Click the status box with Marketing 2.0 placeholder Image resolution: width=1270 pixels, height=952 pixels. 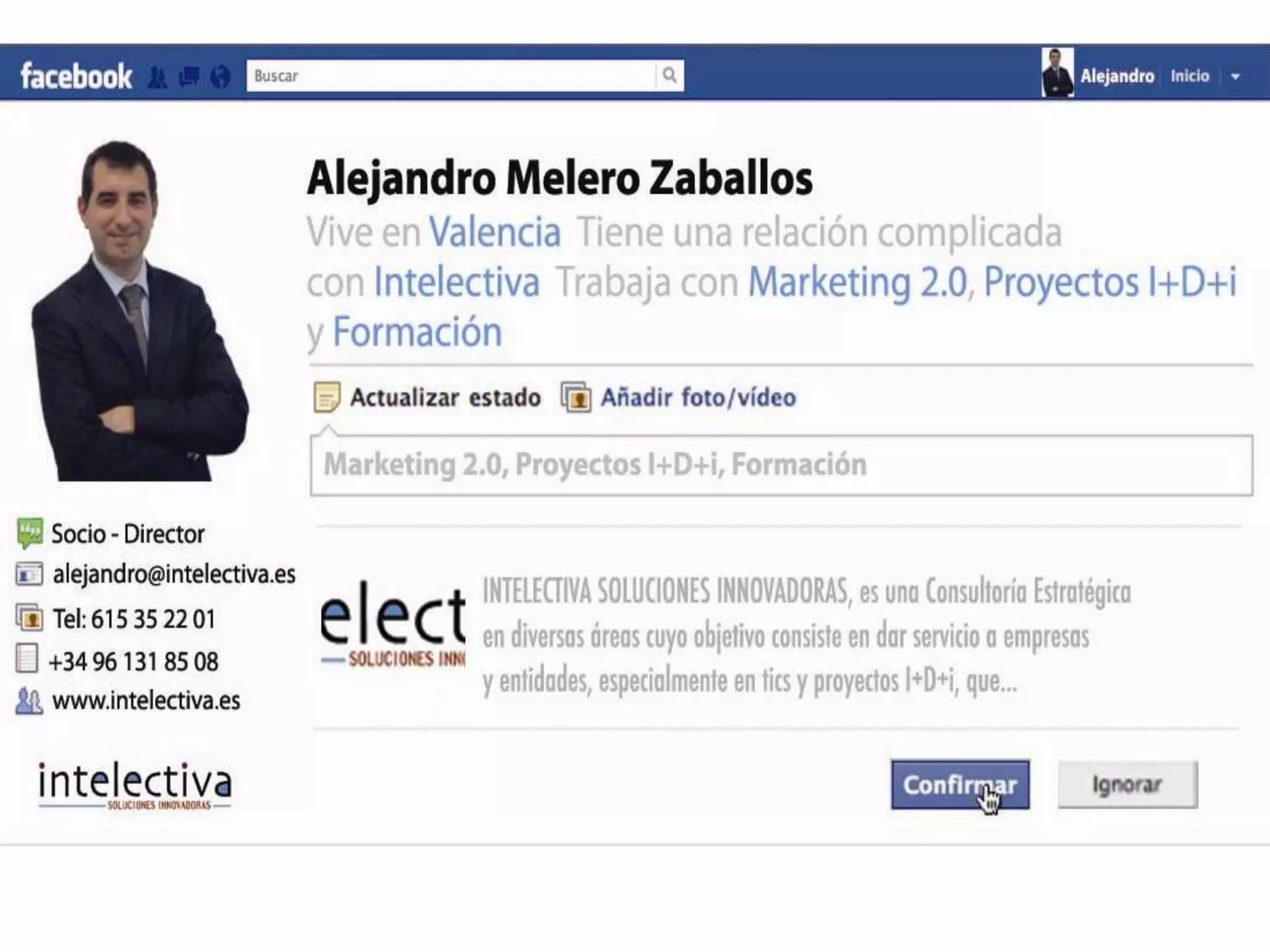coord(781,465)
